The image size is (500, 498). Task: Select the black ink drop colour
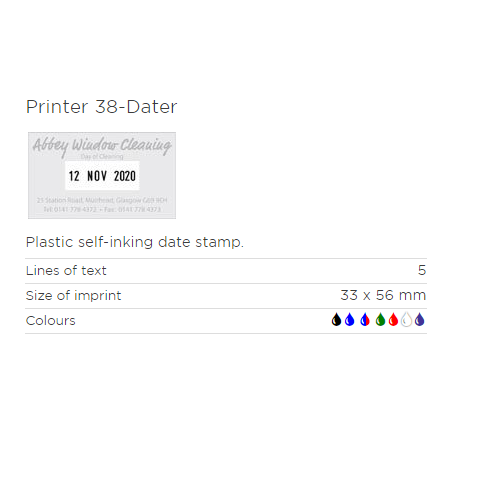point(336,319)
